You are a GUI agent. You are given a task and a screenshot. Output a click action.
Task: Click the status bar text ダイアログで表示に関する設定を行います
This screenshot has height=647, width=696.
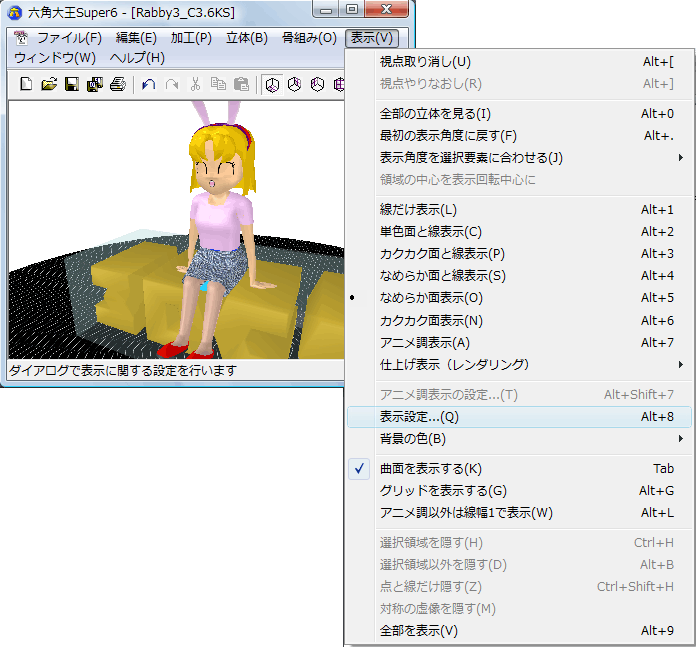point(123,371)
